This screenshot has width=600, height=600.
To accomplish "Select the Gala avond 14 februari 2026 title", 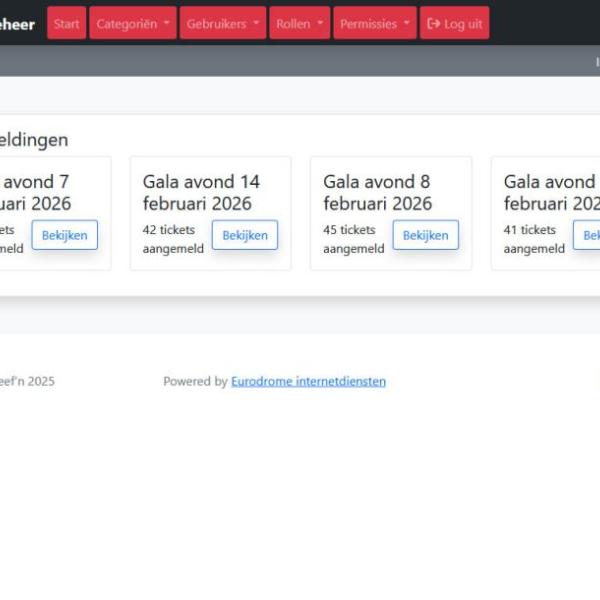I will tap(201, 193).
